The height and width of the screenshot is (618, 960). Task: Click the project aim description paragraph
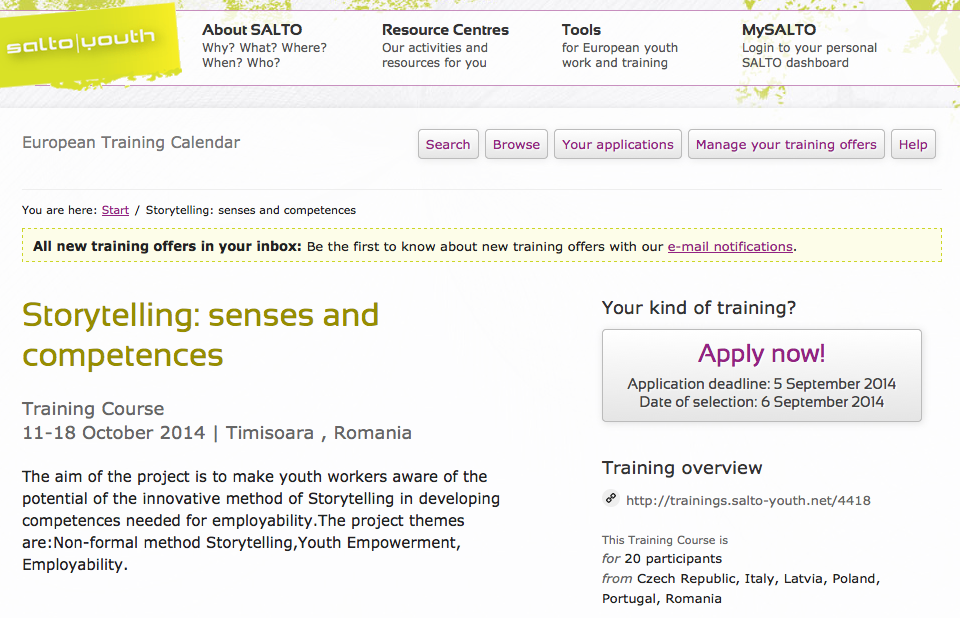261,521
